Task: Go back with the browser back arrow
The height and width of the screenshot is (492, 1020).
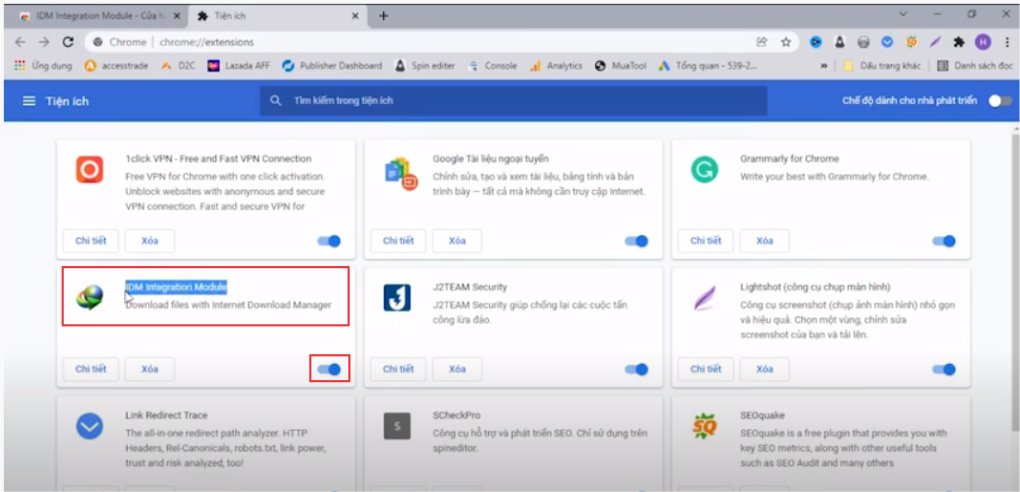Action: (x=20, y=42)
